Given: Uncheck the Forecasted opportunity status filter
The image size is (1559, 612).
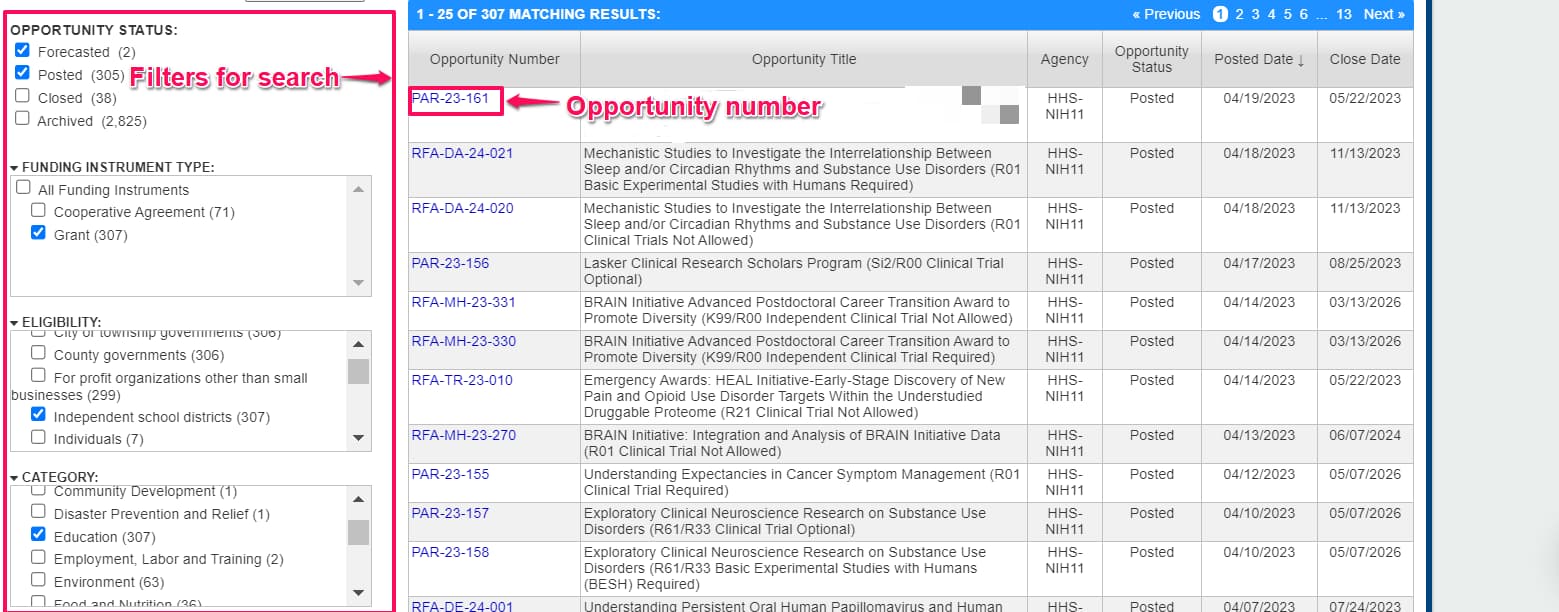Looking at the screenshot, I should (22, 51).
